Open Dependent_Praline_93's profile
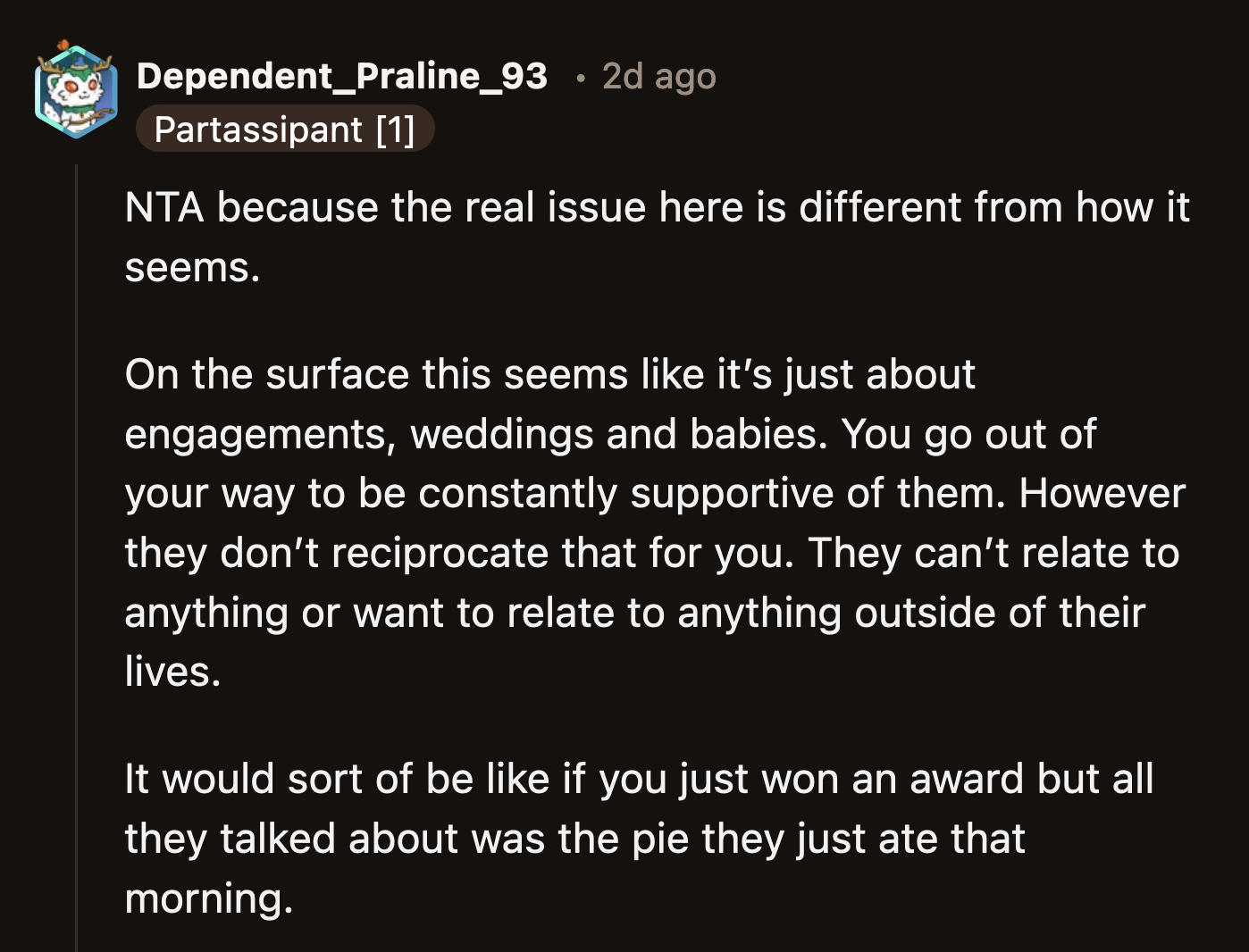The width and height of the screenshot is (1249, 952). (342, 75)
